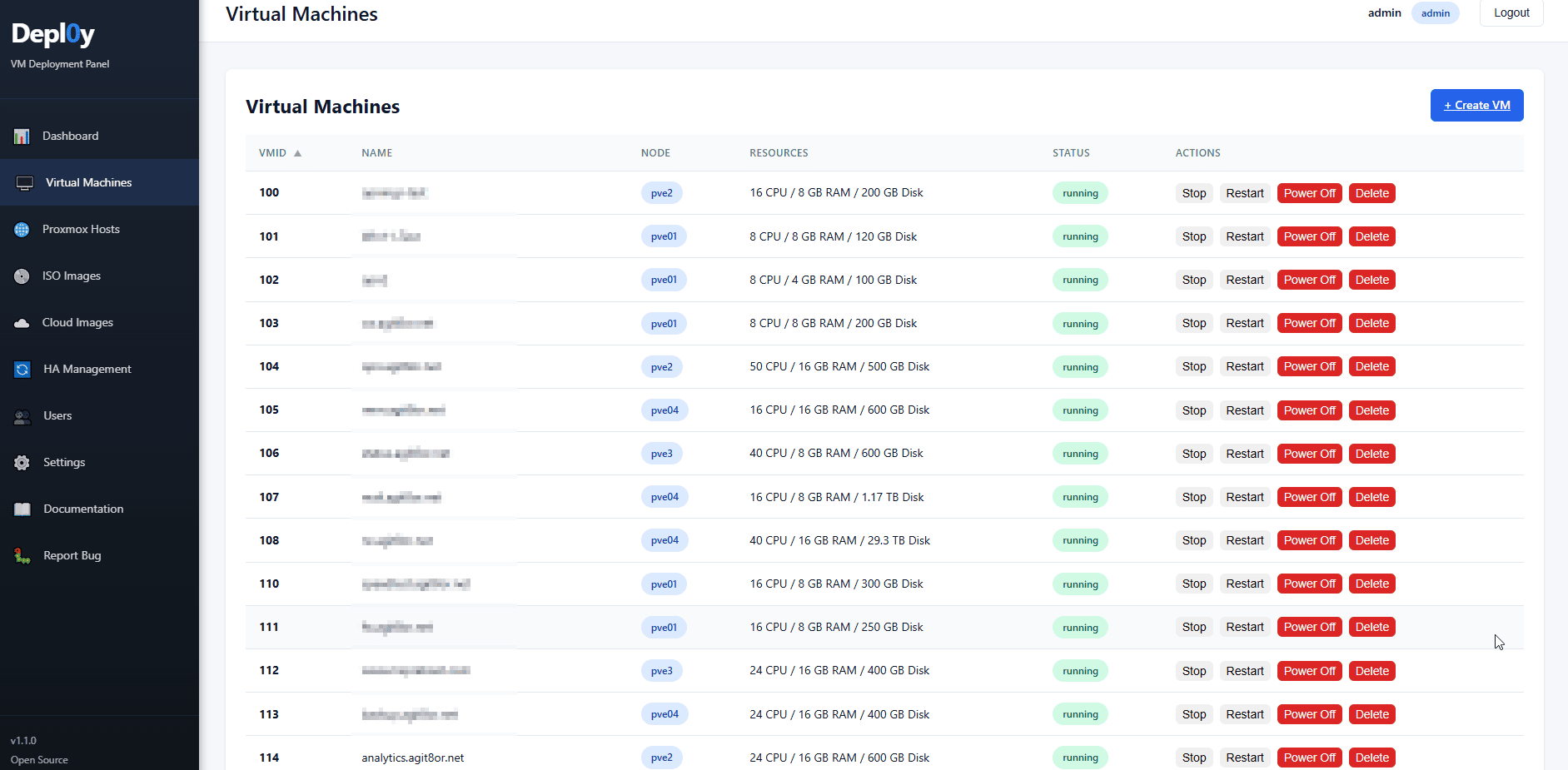Open Documentation page

point(99,509)
